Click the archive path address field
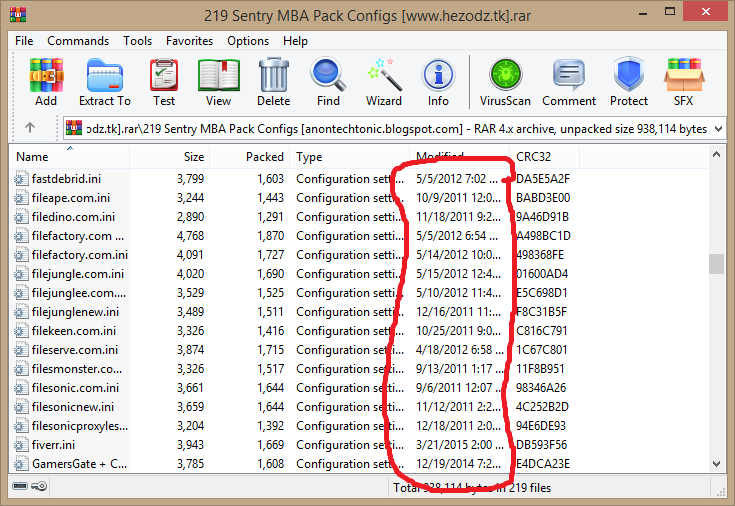This screenshot has height=506, width=735. [396, 128]
